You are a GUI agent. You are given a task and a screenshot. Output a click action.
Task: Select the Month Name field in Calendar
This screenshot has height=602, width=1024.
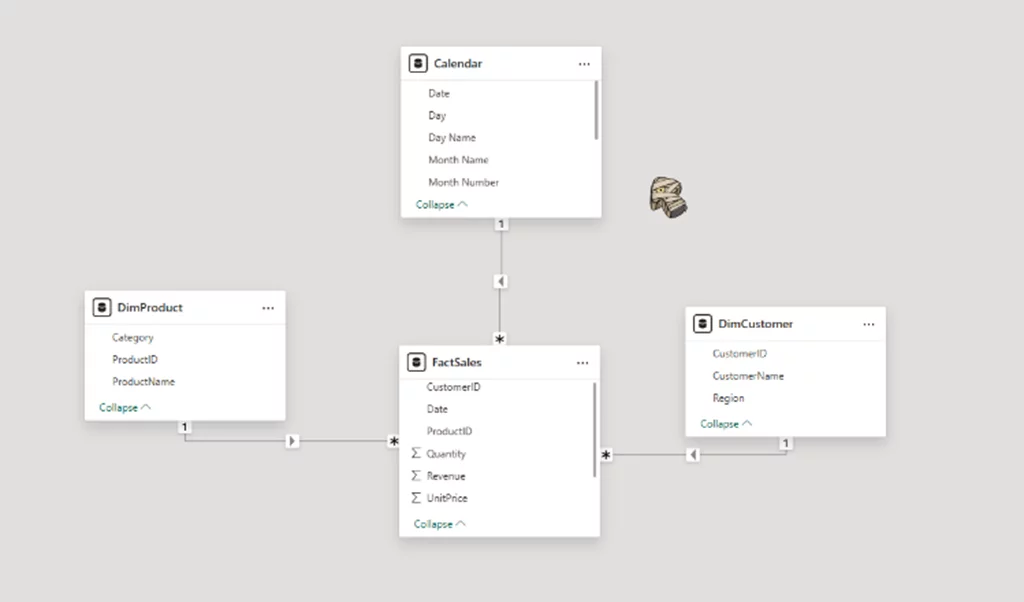(x=459, y=159)
